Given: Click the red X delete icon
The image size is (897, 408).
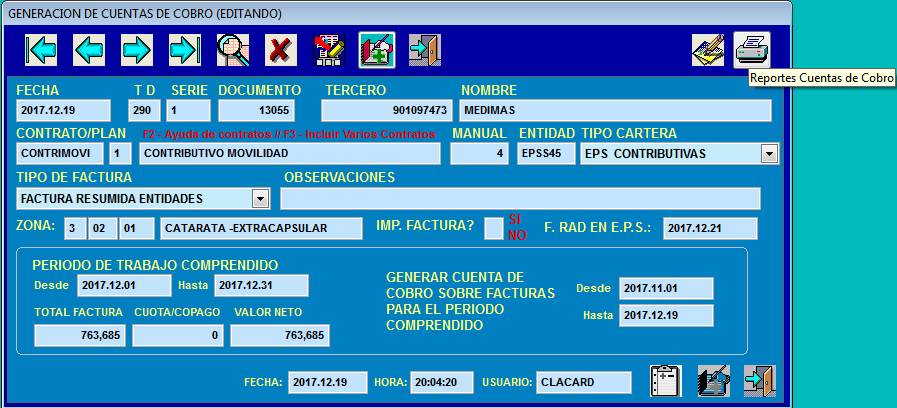Looking at the screenshot, I should [281, 50].
